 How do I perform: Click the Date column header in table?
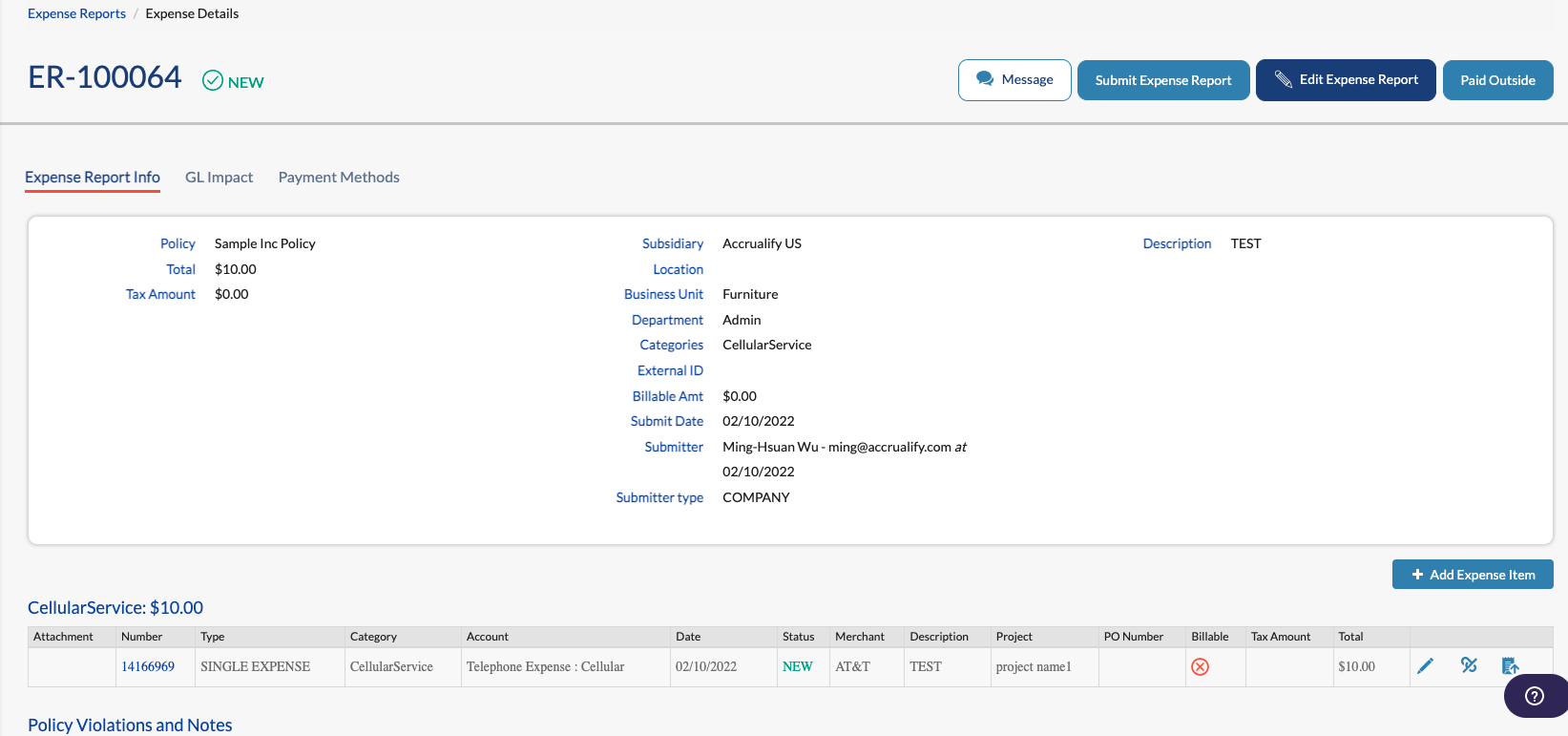point(688,637)
